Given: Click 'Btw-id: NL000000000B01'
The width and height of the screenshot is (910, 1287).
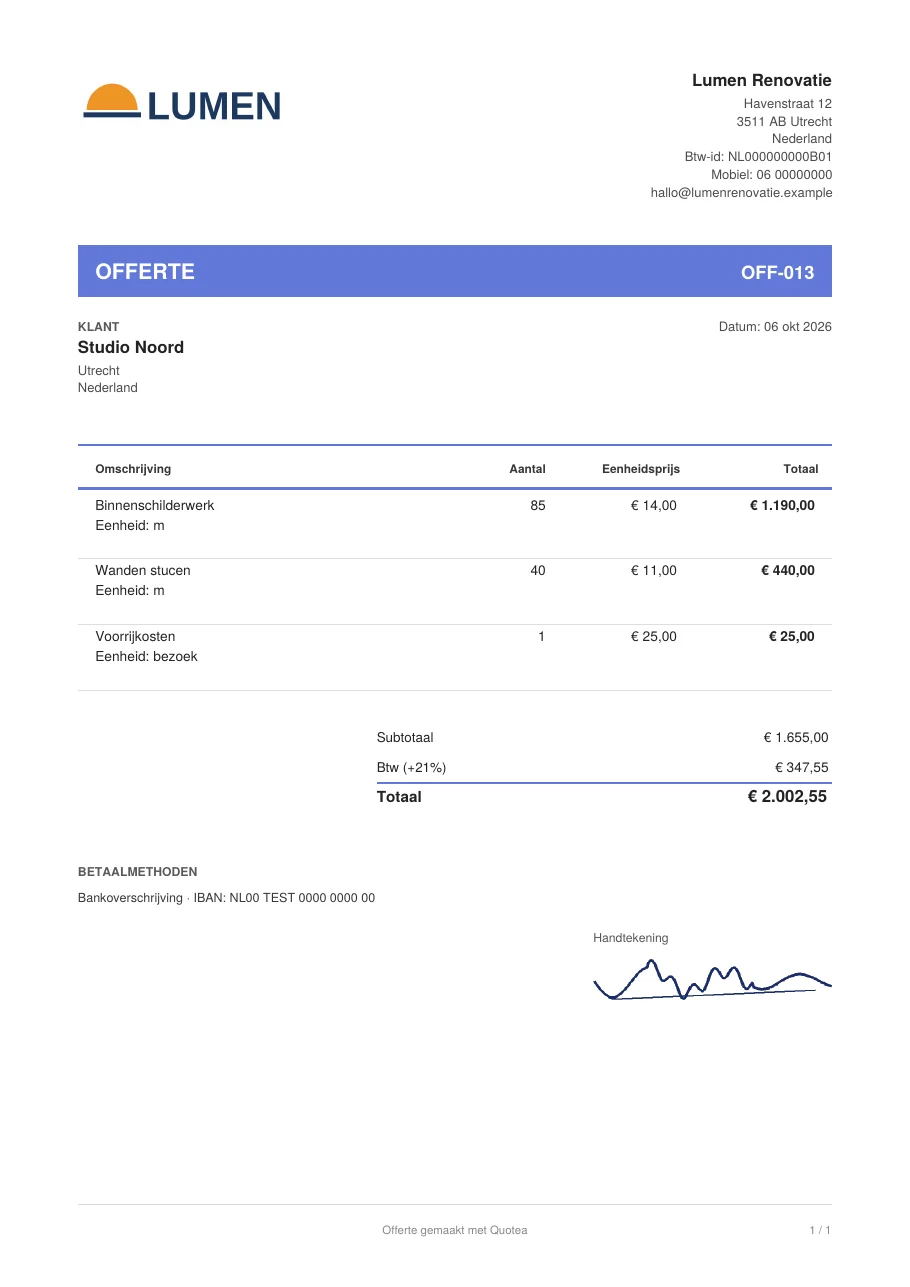Looking at the screenshot, I should 758,157.
